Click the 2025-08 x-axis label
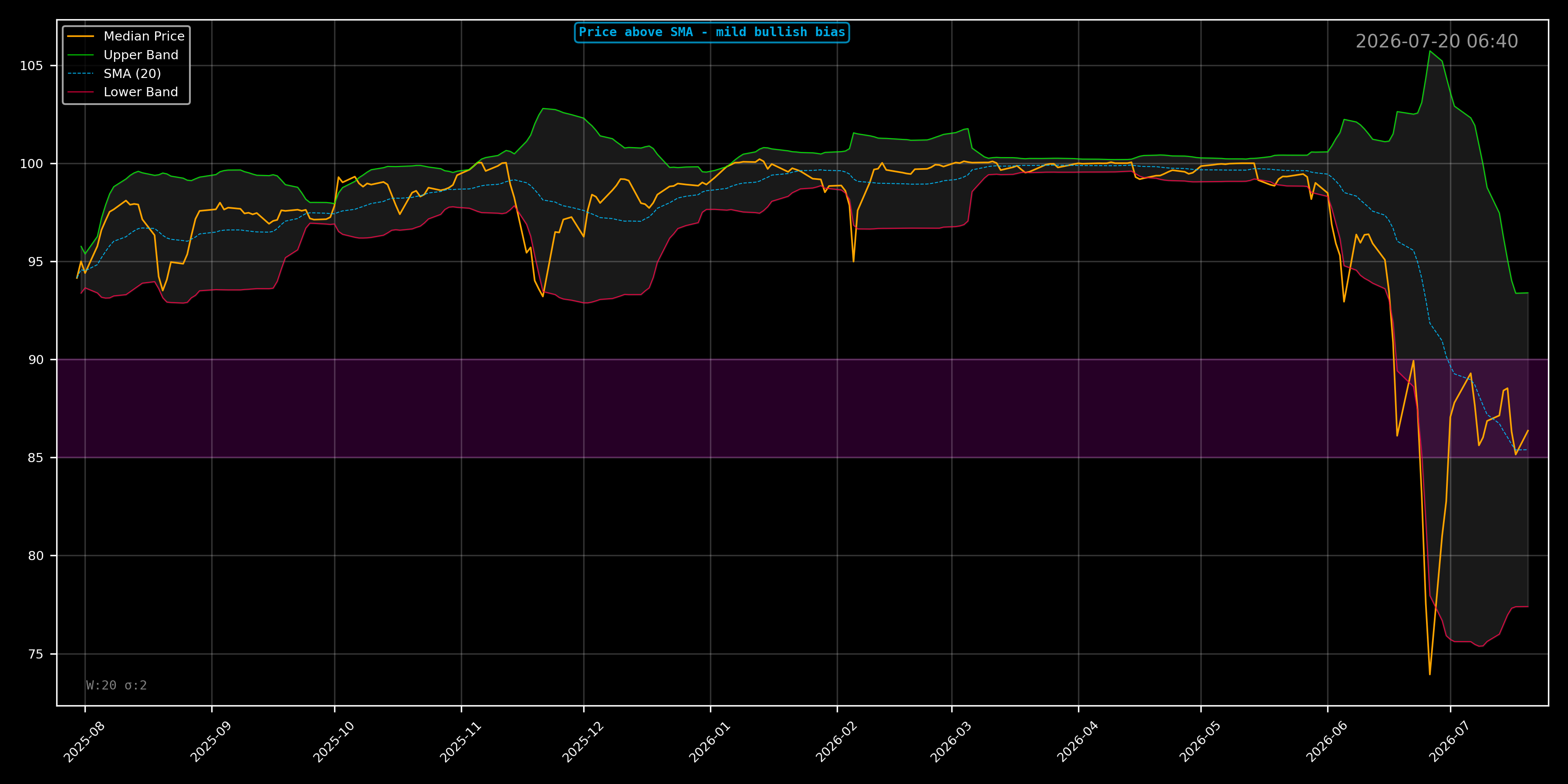Screen dimensions: 1568x784 click(x=84, y=742)
